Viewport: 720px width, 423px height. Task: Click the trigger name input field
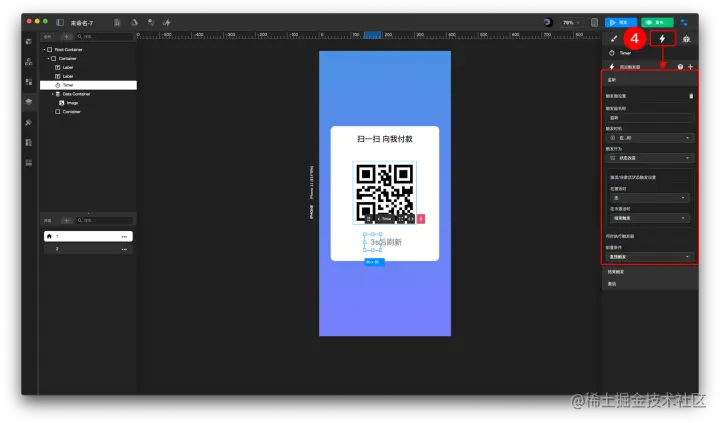pyautogui.click(x=649, y=118)
